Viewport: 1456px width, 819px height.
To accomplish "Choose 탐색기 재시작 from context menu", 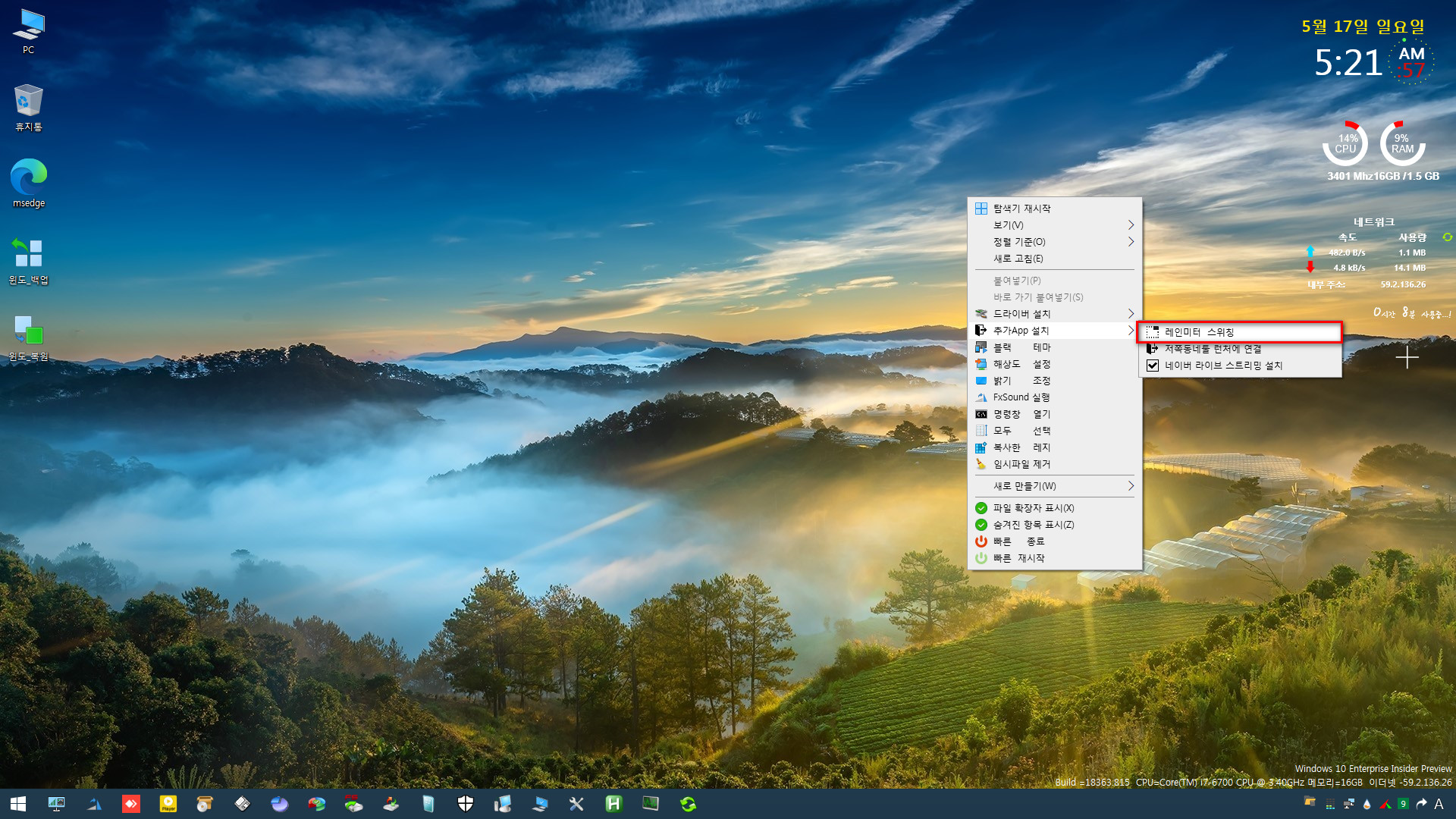I will click(x=1054, y=209).
